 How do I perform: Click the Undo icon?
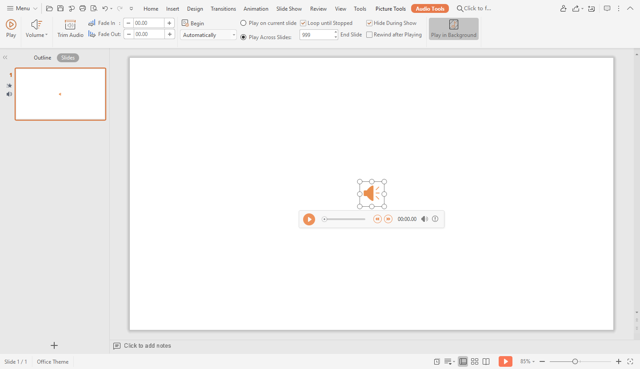click(105, 9)
